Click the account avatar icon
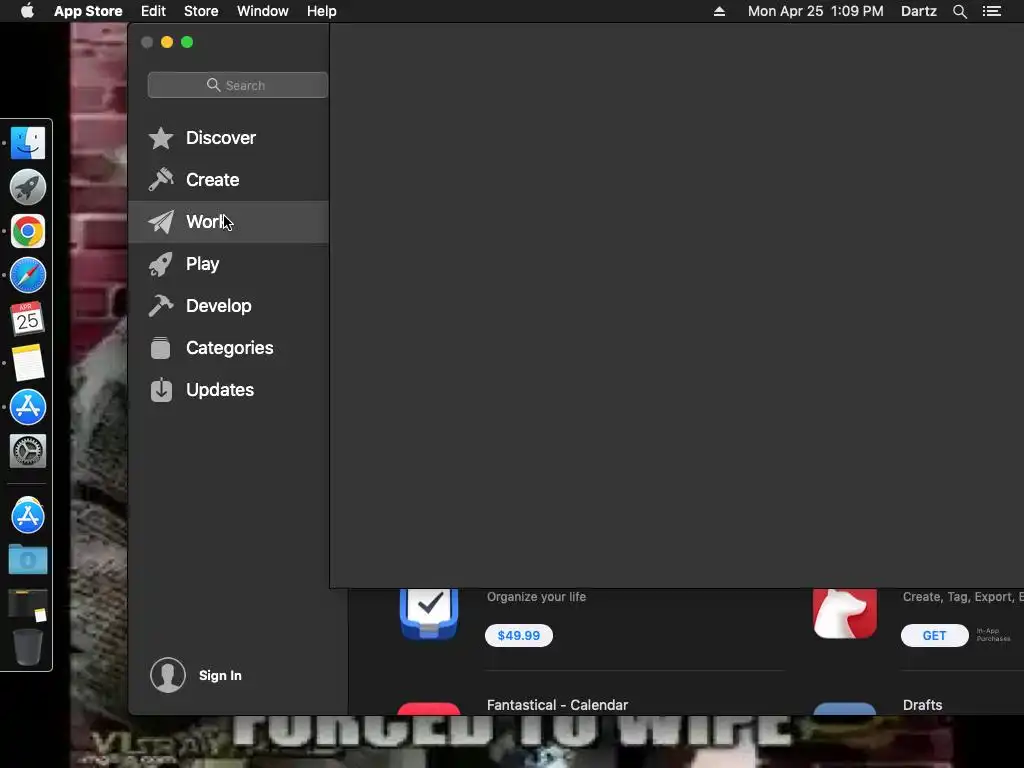1024x768 pixels. coord(168,675)
